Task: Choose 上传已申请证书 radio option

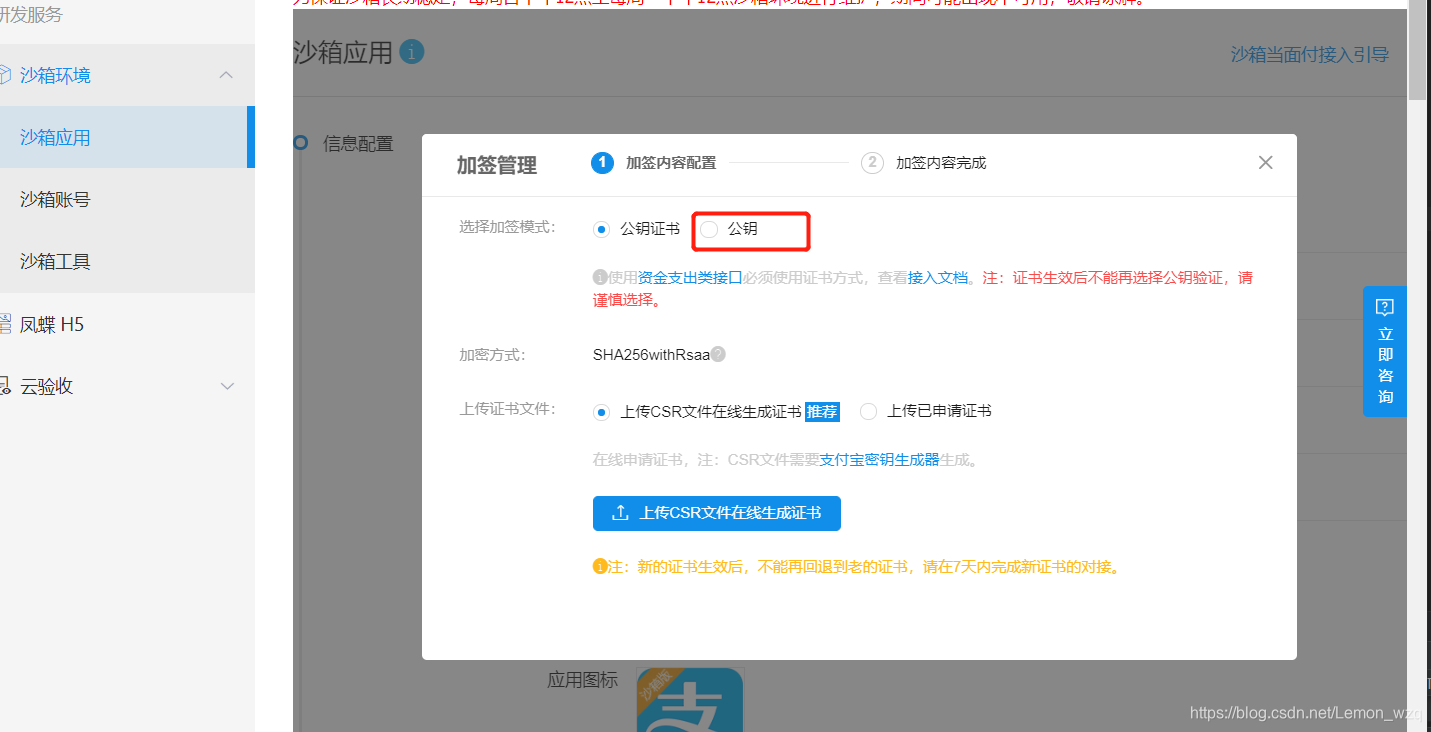Action: coord(868,411)
